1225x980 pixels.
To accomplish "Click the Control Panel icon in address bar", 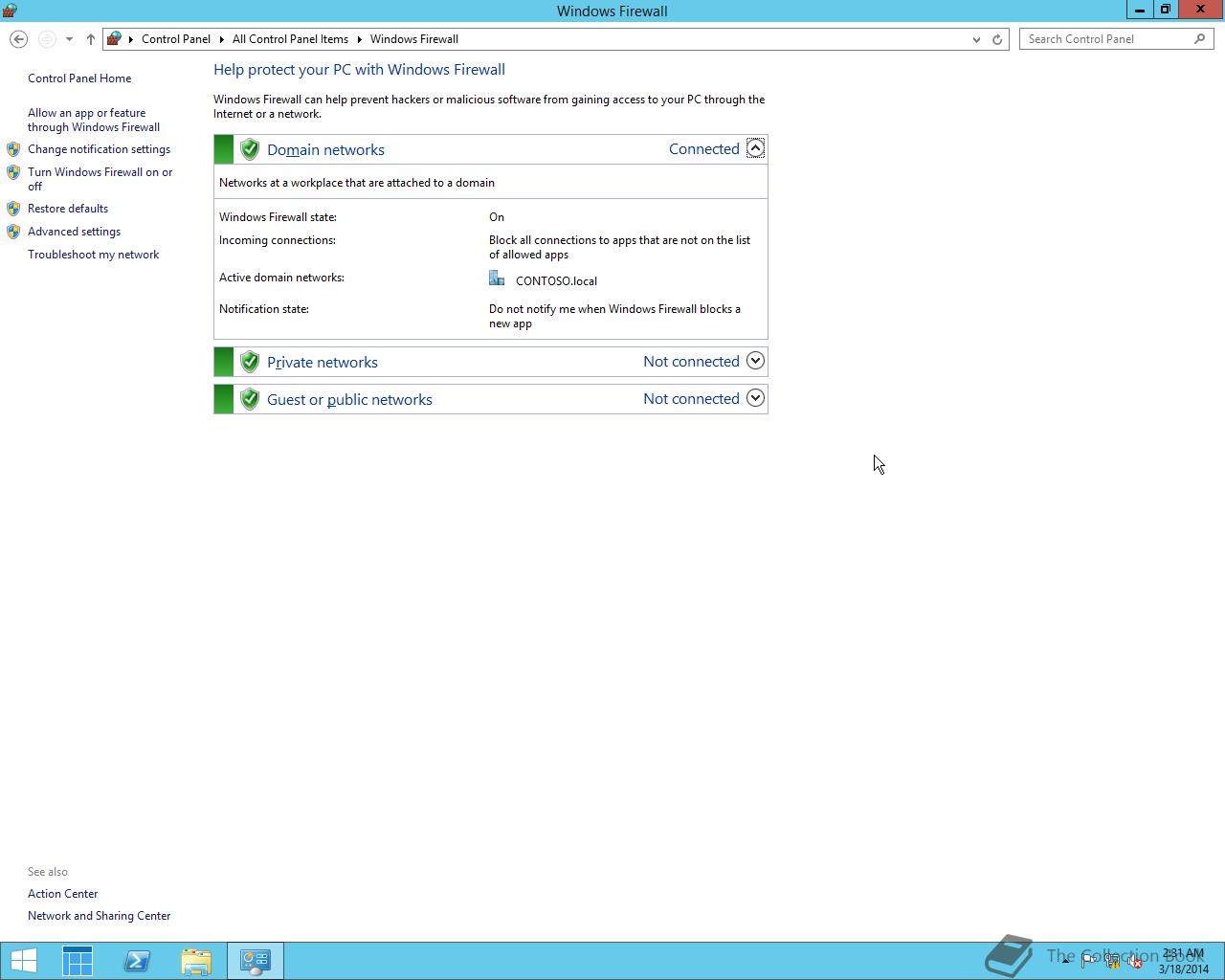I will 114,39.
